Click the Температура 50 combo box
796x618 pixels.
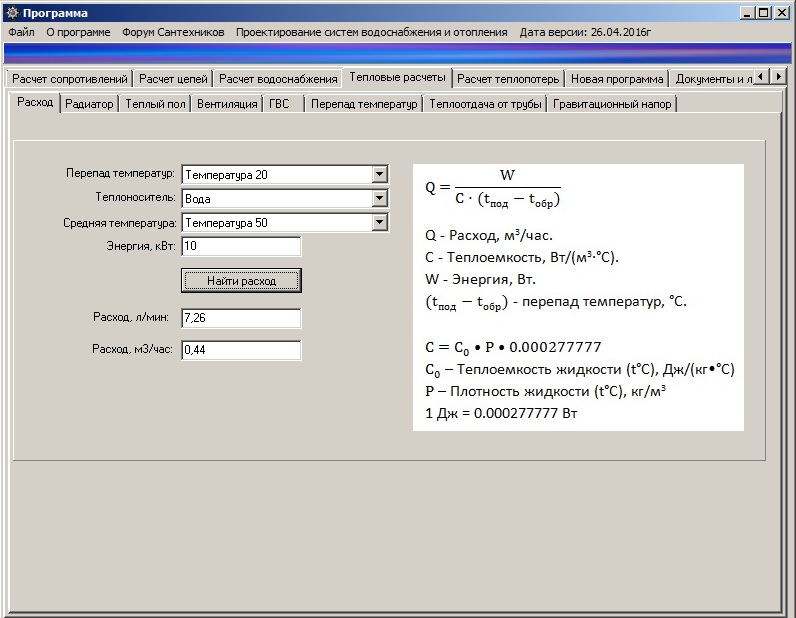point(285,222)
